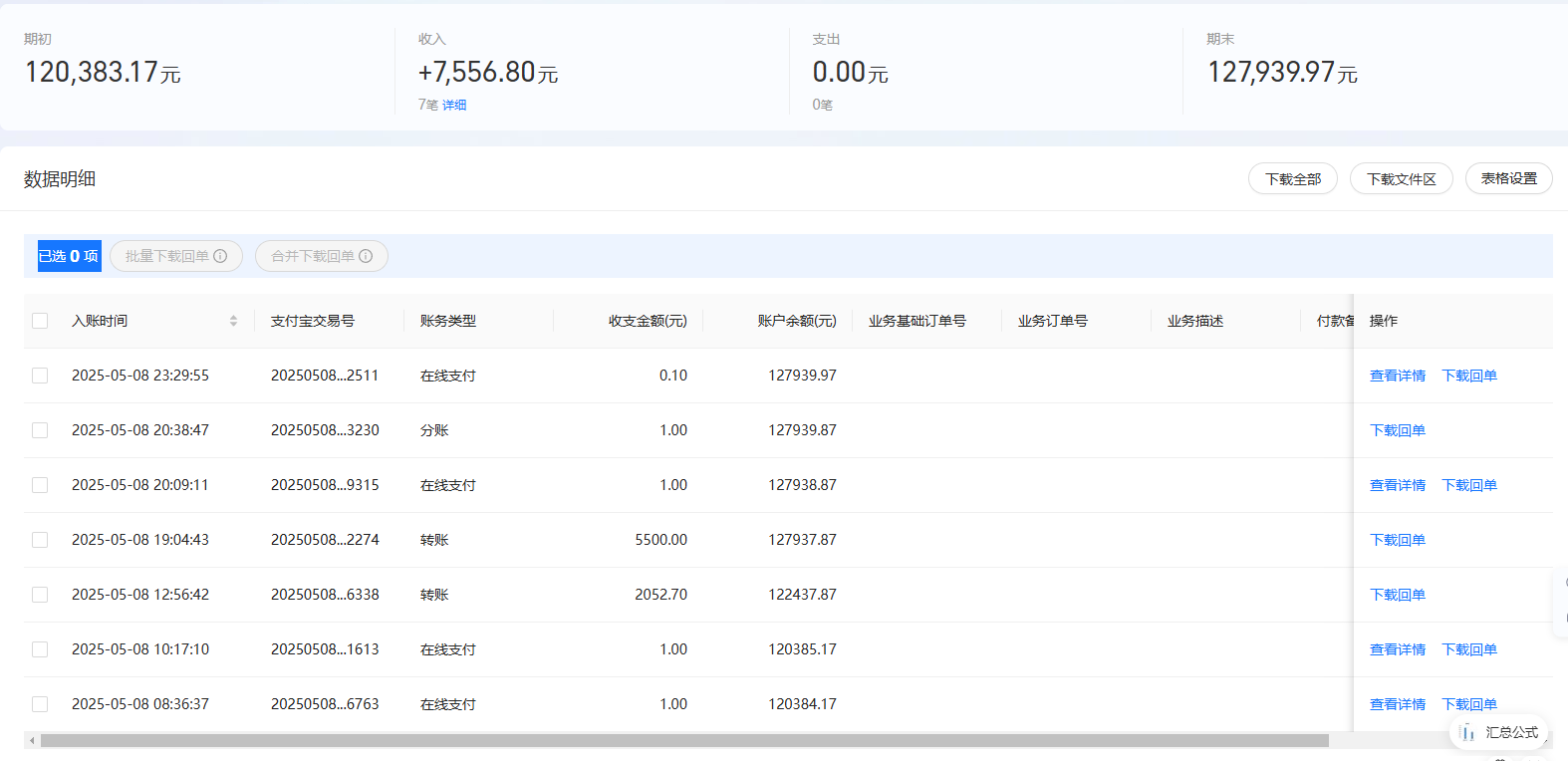Open 详细 link under income total
The height and width of the screenshot is (761, 1568).
[x=454, y=105]
